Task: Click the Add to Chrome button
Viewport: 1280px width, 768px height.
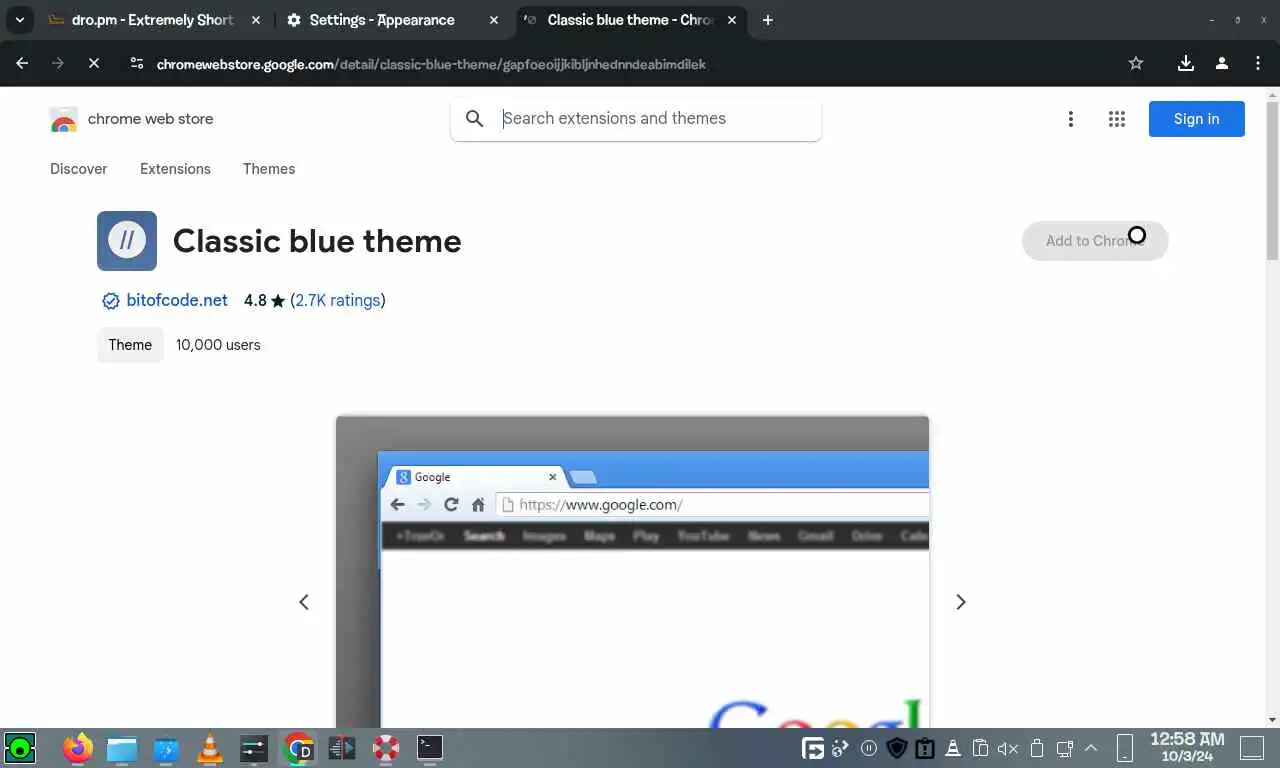Action: coord(1095,241)
